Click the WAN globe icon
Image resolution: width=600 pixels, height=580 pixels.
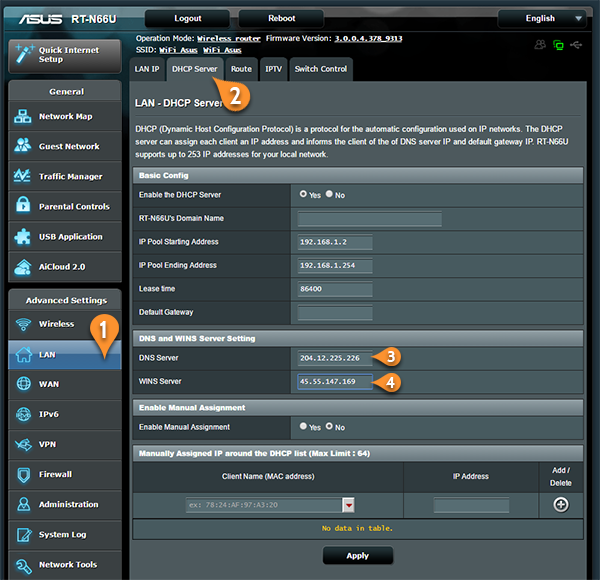(24, 383)
